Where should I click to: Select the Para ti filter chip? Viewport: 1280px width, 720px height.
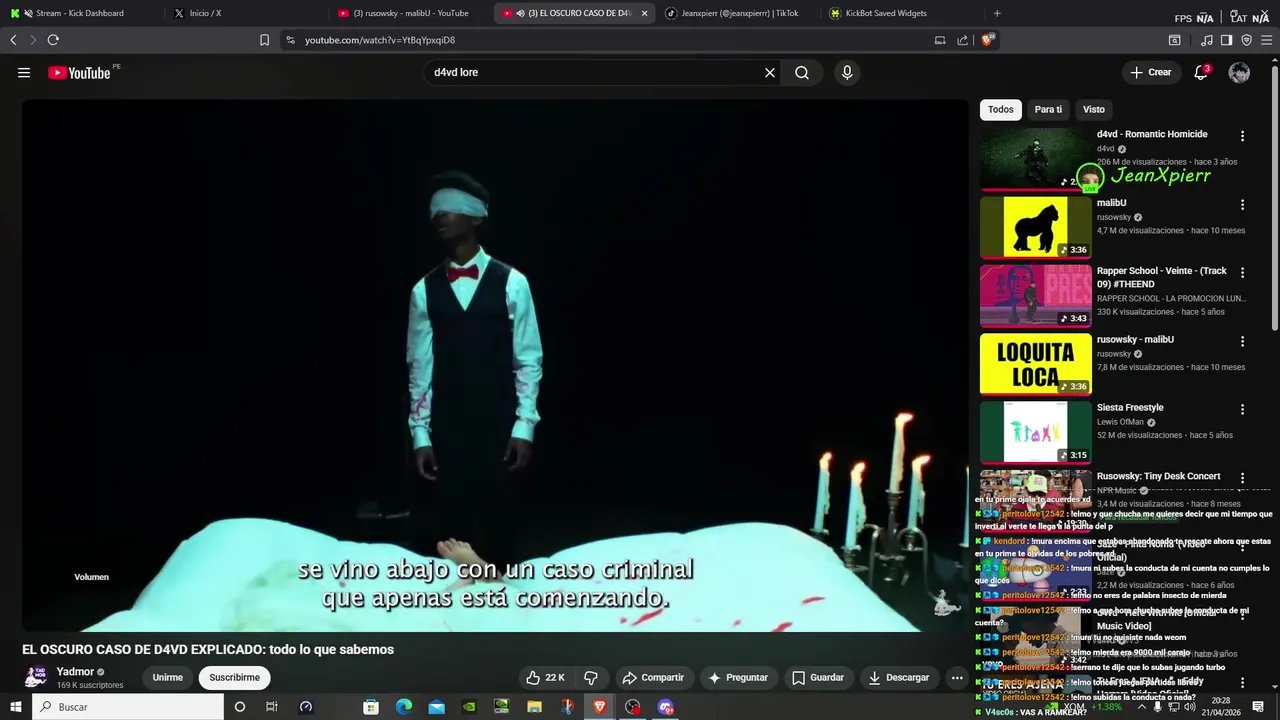coord(1048,110)
